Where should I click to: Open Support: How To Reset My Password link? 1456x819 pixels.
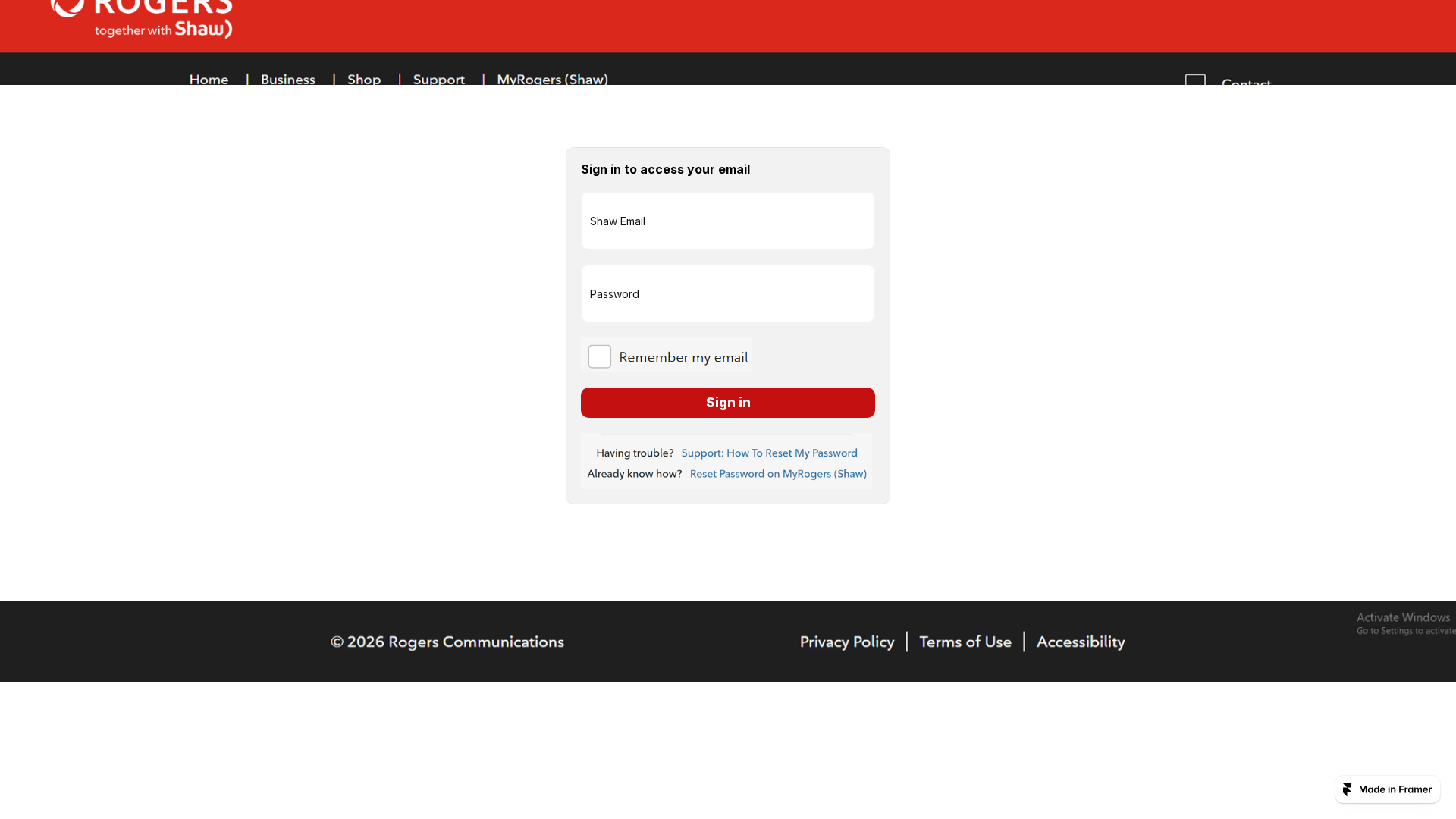point(770,453)
